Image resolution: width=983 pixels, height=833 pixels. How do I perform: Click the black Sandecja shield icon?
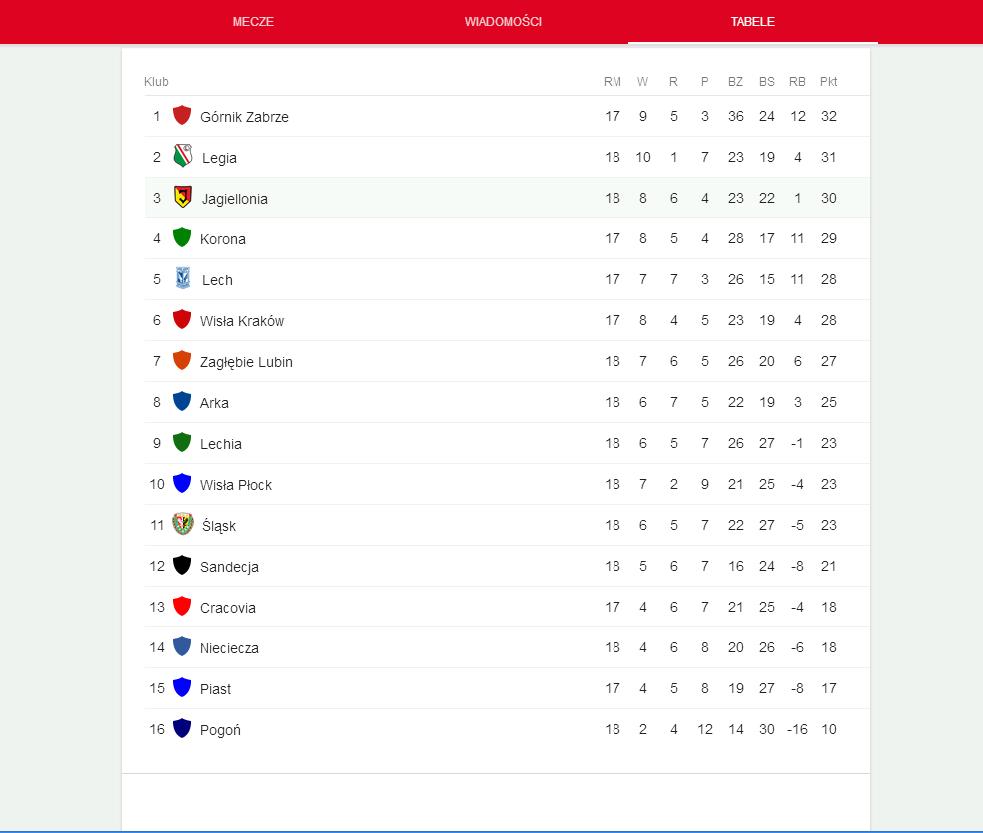182,566
